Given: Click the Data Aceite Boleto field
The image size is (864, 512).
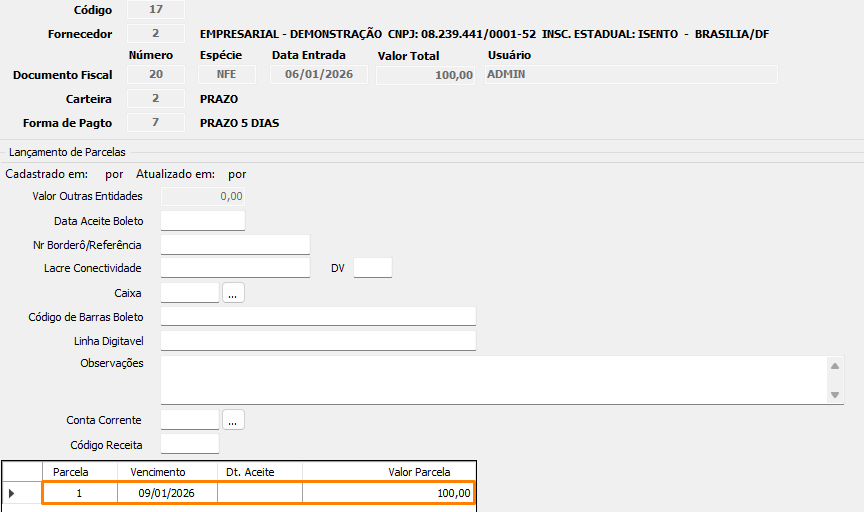Looking at the screenshot, I should tap(203, 220).
